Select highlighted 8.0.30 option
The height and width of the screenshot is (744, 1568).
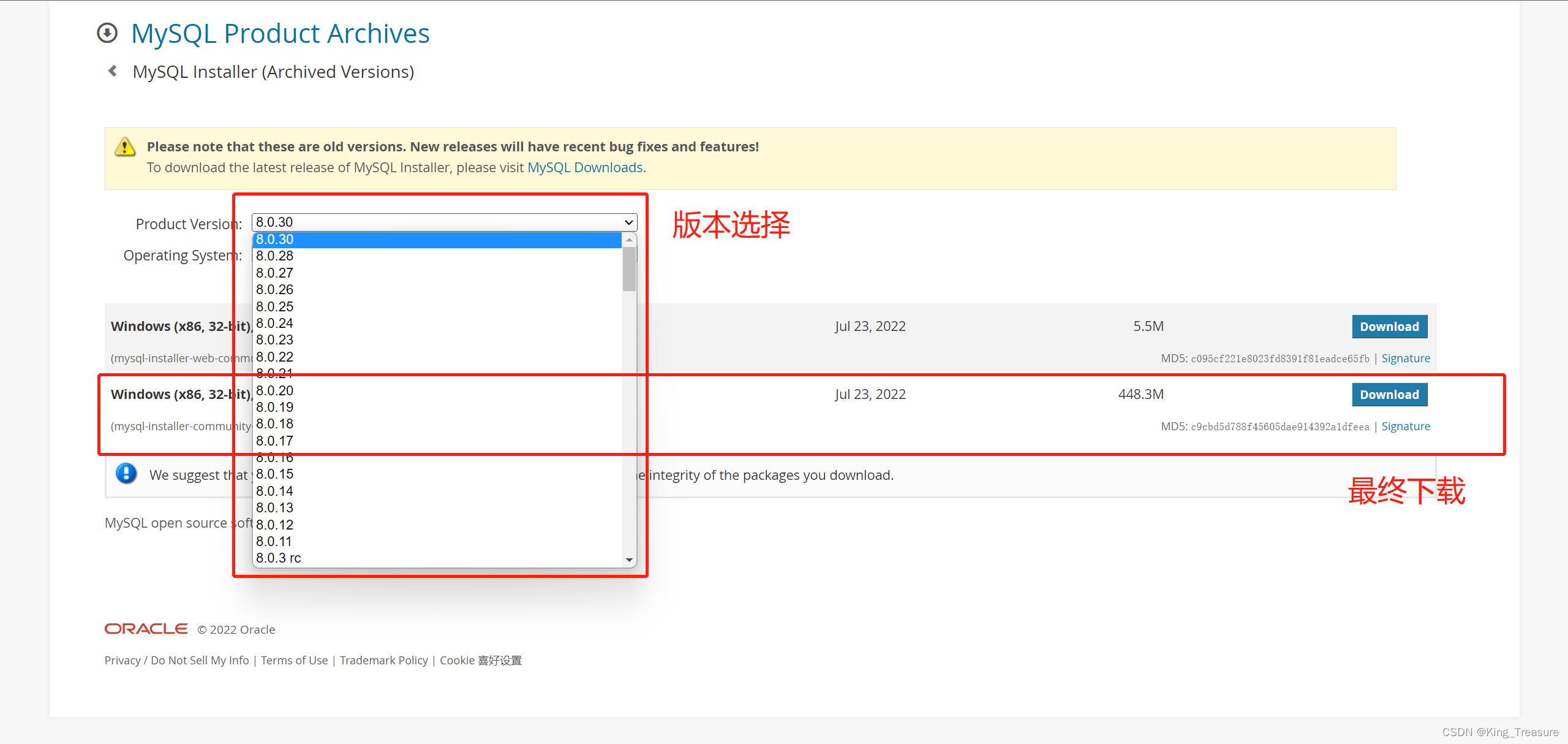[x=274, y=240]
